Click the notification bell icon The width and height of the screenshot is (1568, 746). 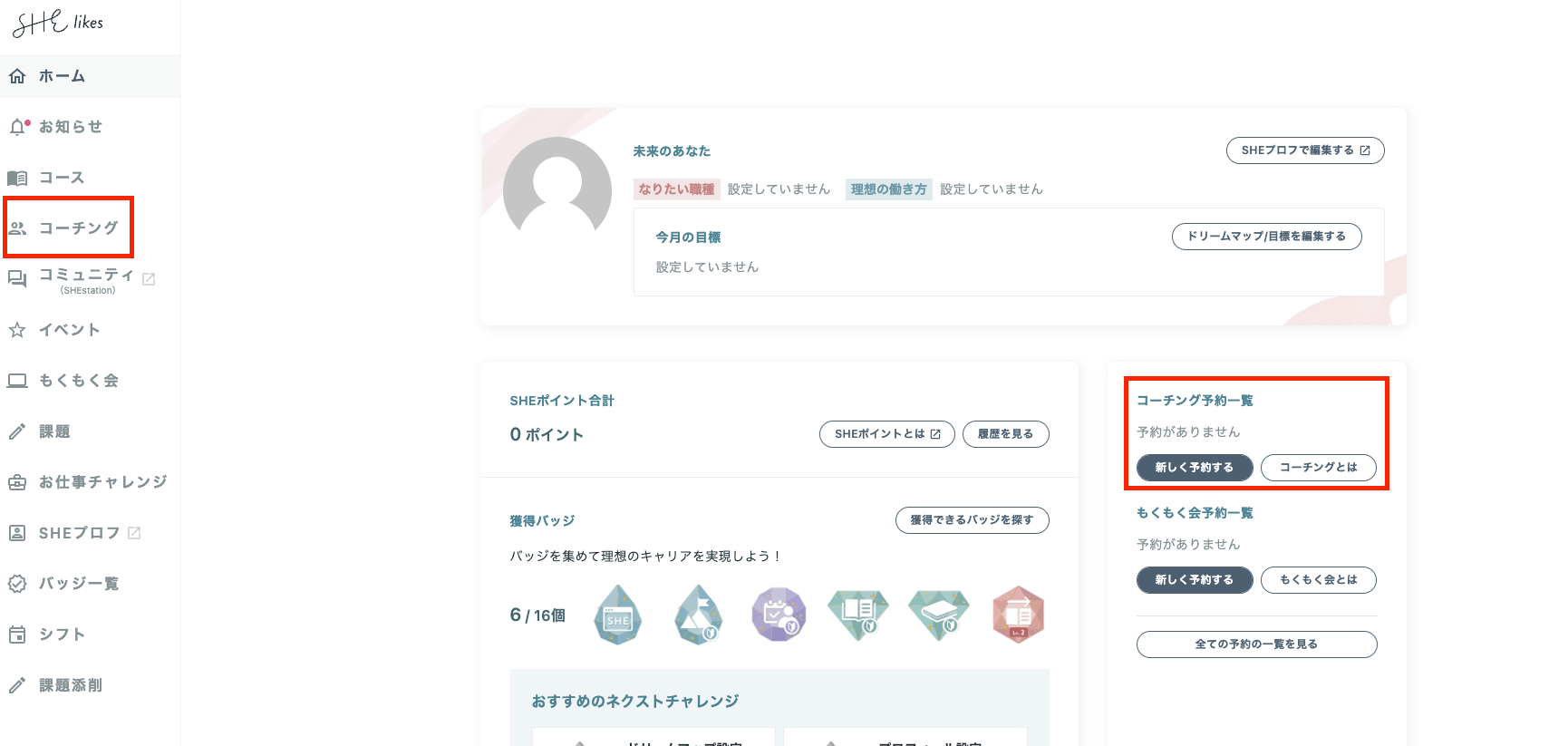coord(18,127)
